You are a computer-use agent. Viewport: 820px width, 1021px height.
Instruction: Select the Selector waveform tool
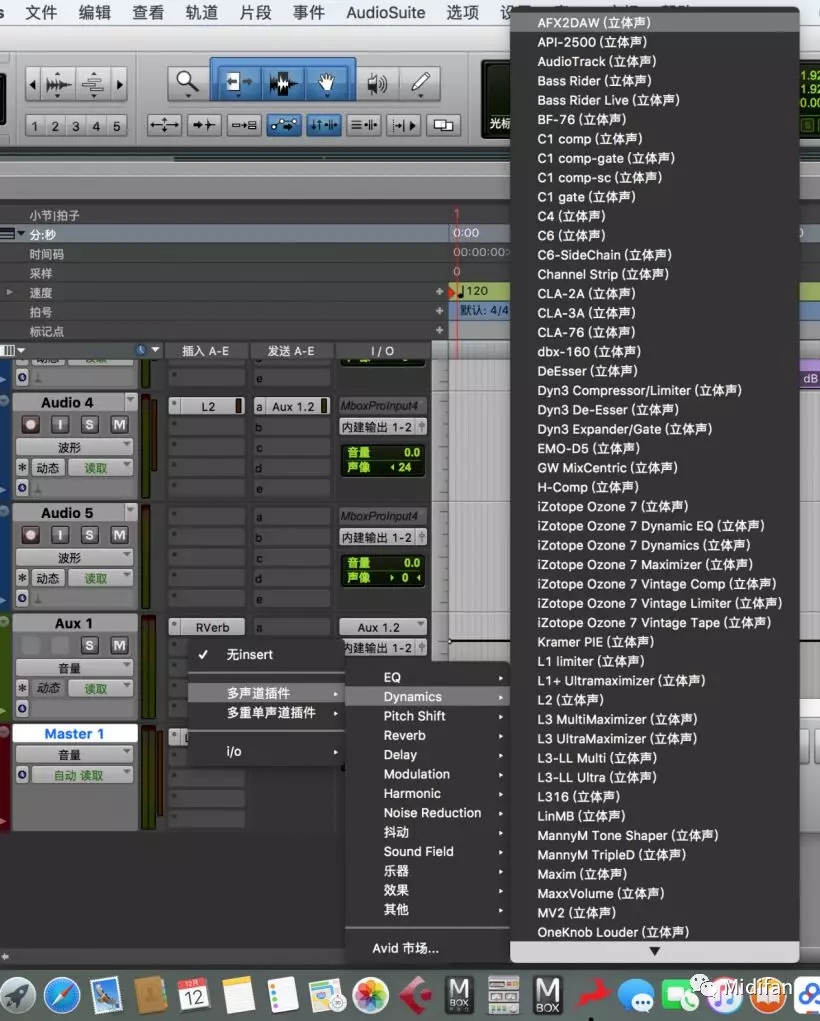(x=282, y=83)
